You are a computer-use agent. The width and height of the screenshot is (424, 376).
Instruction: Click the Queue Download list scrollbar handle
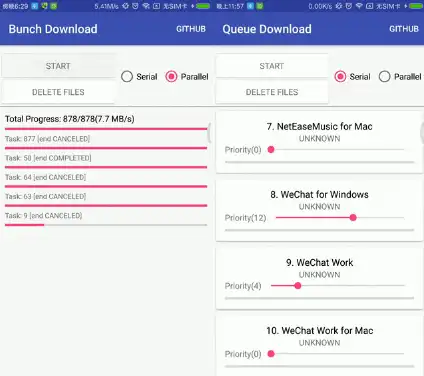point(422,133)
